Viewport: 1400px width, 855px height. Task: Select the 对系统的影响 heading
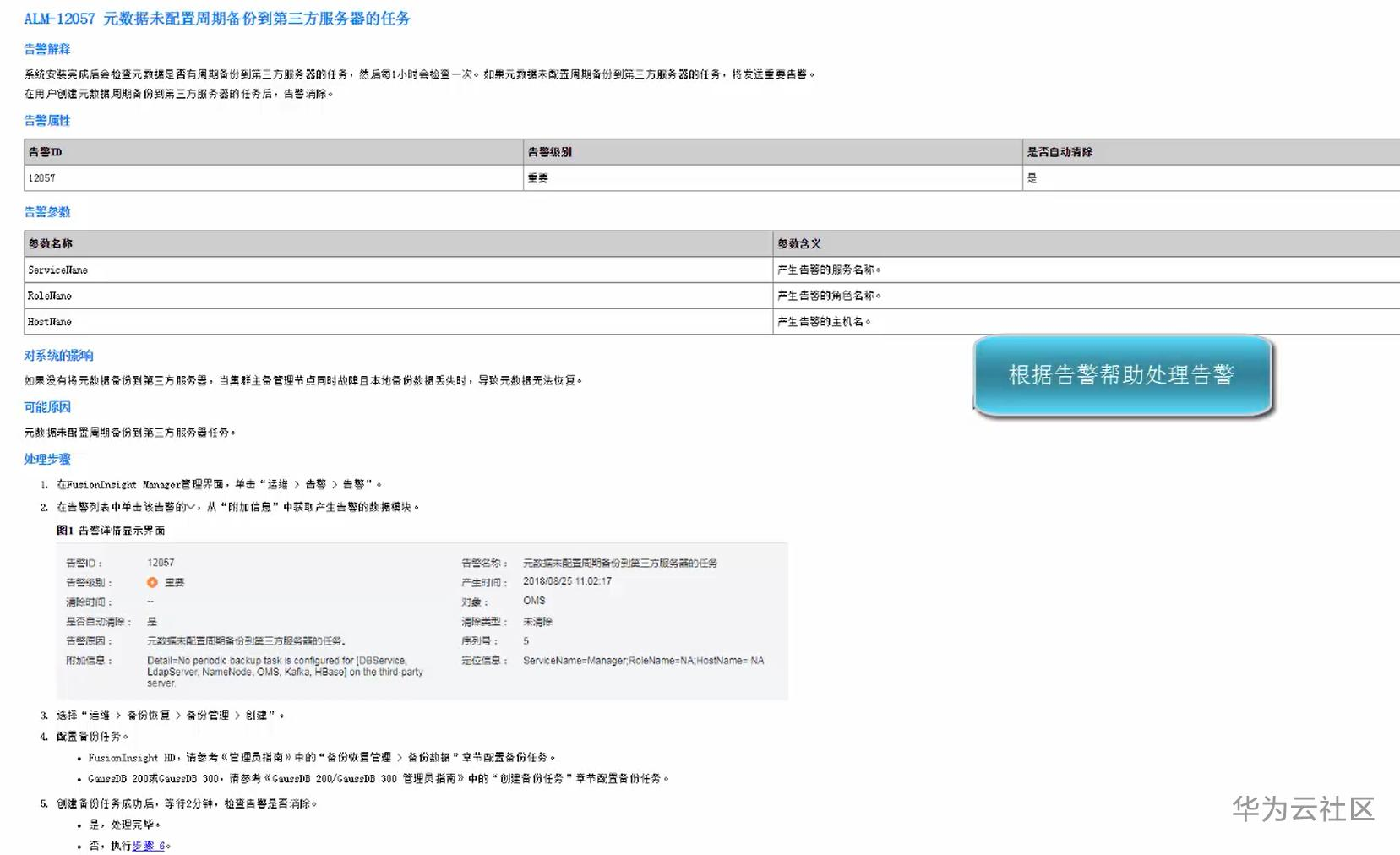click(x=59, y=356)
